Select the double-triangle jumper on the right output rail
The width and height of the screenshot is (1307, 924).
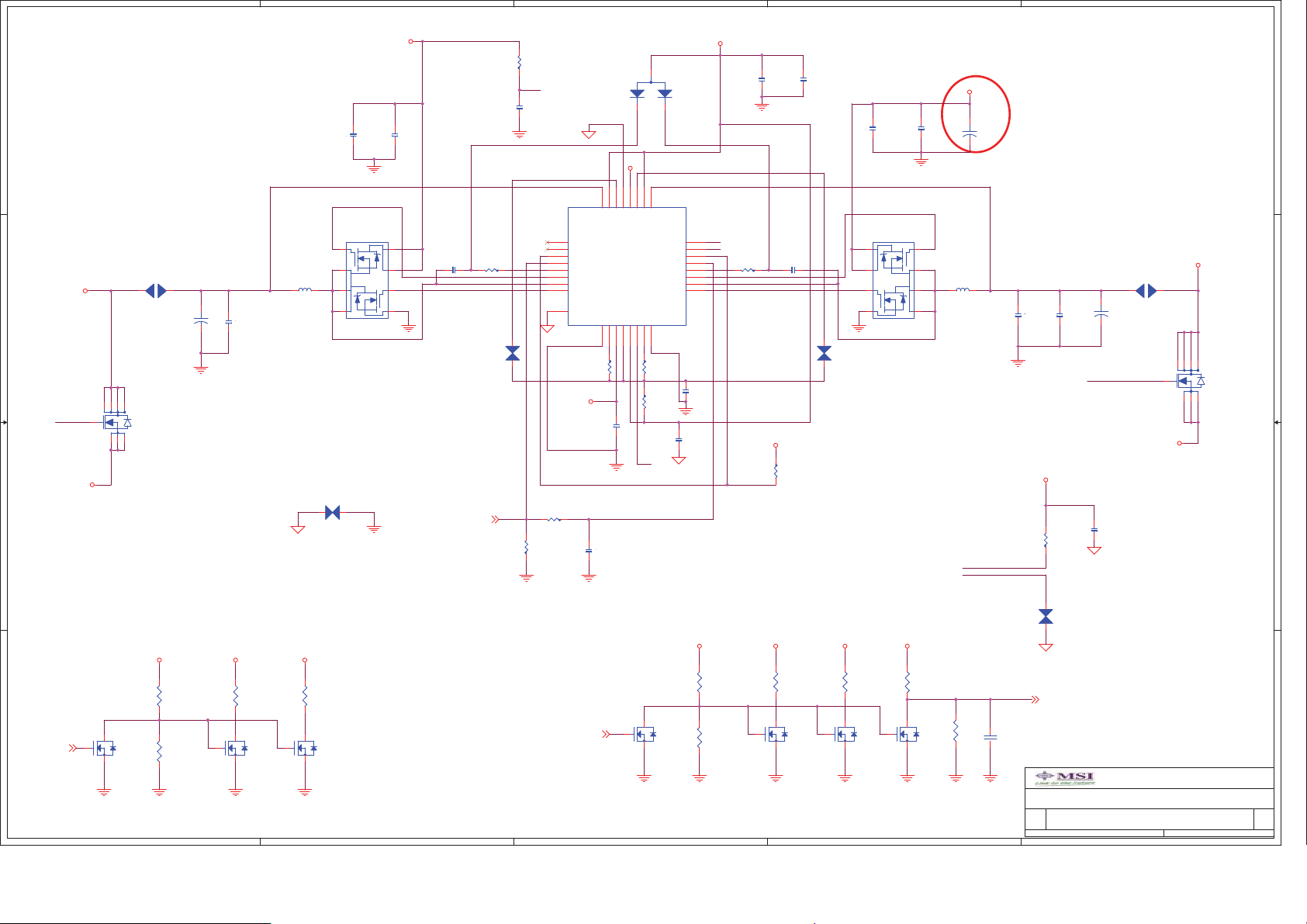pos(1146,291)
